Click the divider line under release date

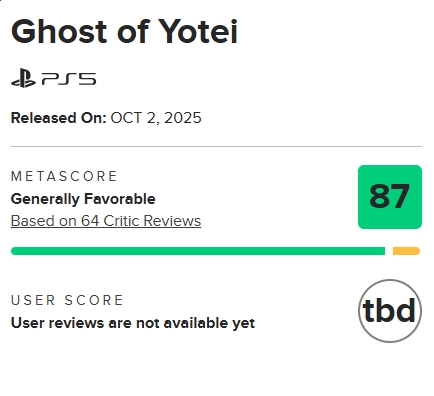tap(216, 146)
